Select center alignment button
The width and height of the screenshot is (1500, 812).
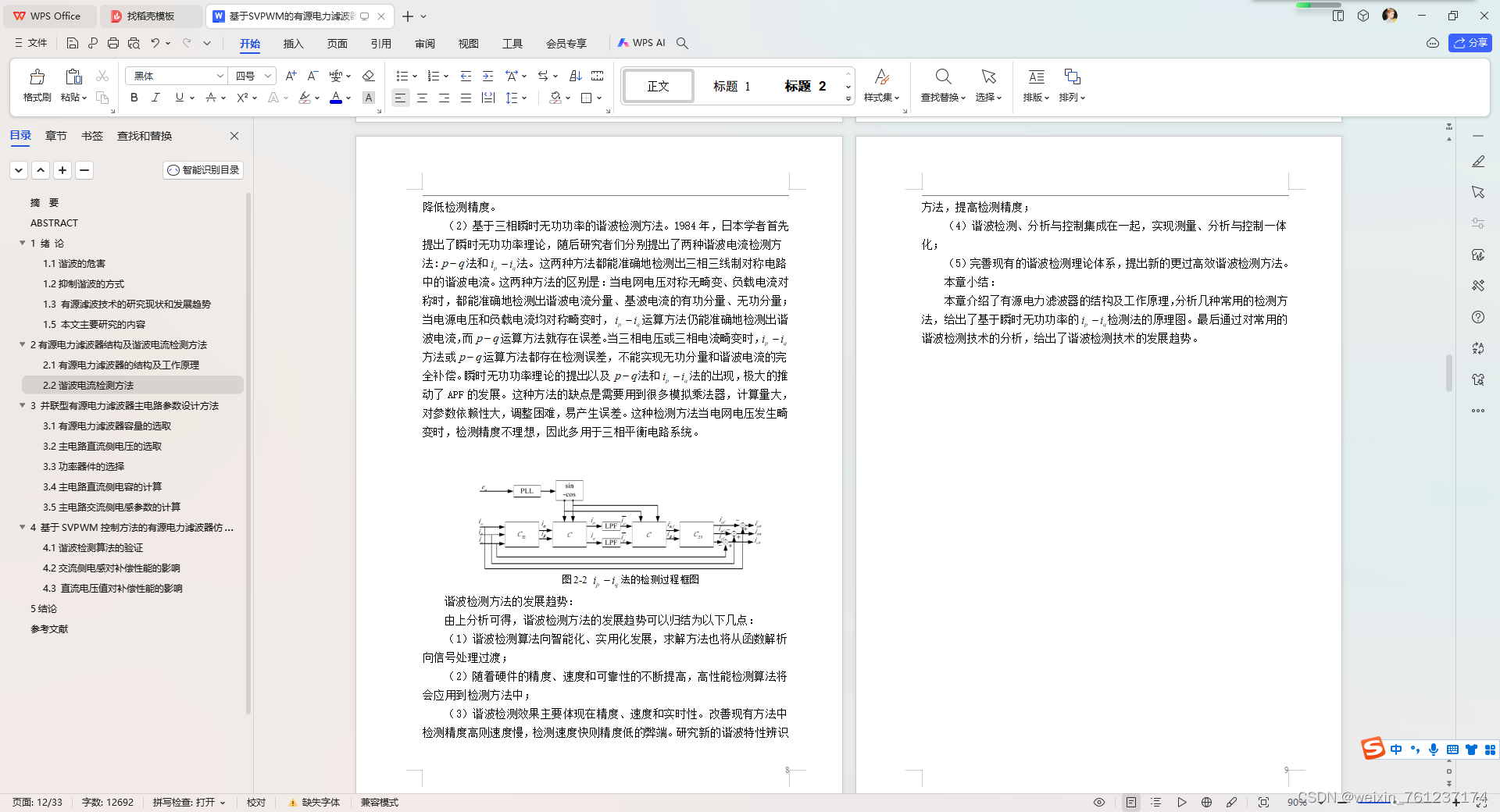422,98
